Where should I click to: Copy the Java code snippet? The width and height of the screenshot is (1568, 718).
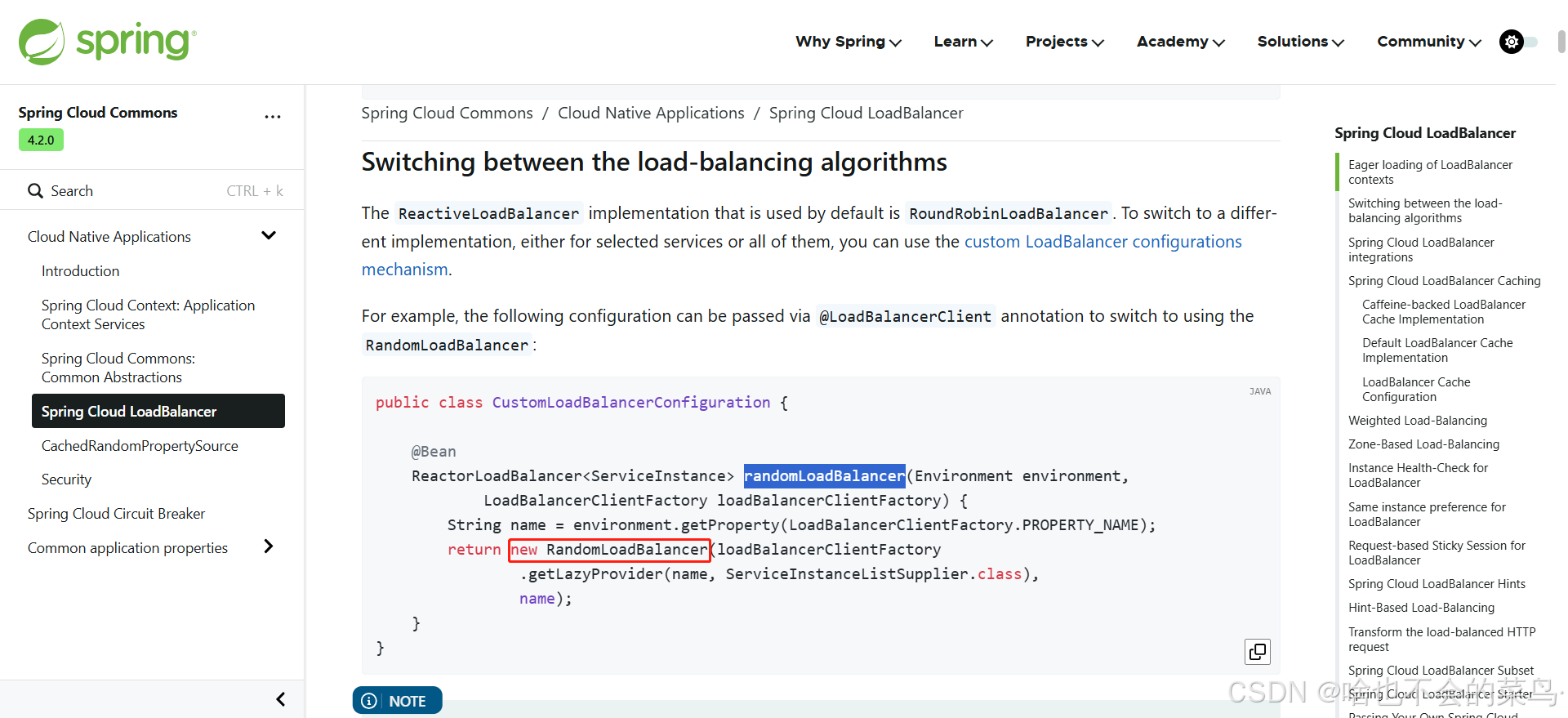click(x=1258, y=652)
